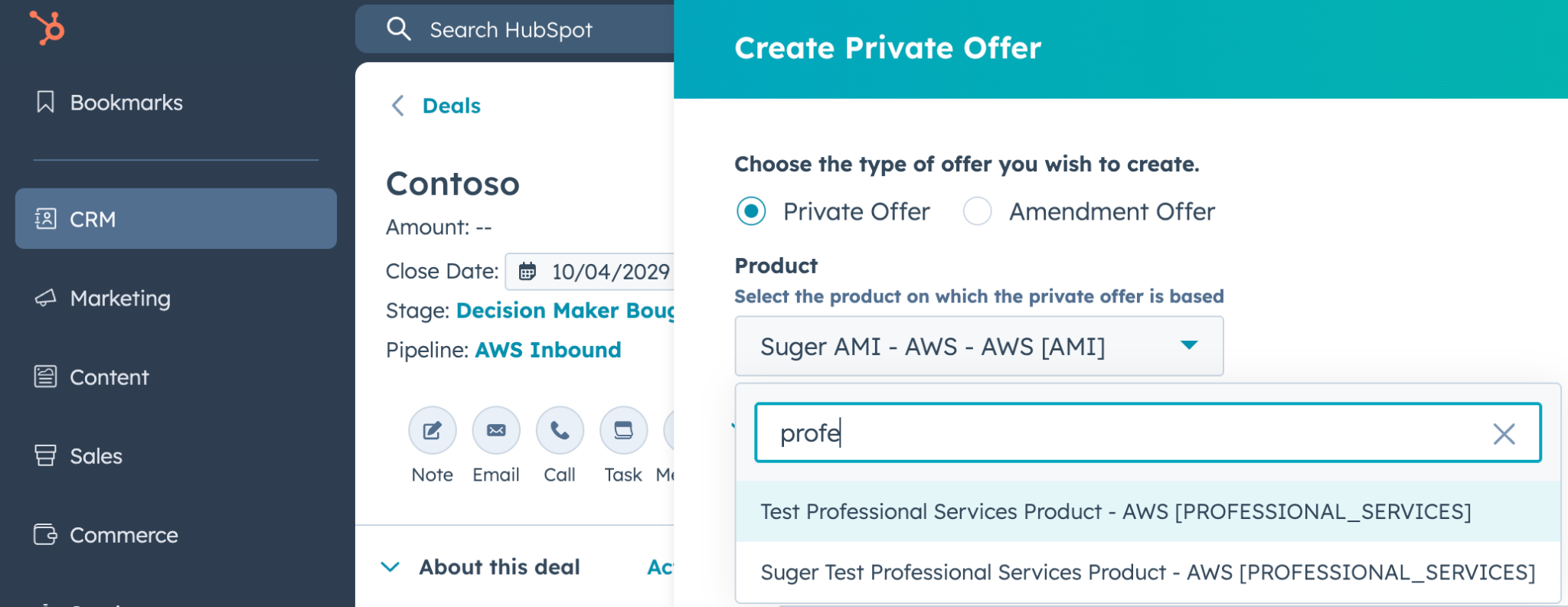
Task: Choose the Amendment Offer option
Action: point(978,211)
